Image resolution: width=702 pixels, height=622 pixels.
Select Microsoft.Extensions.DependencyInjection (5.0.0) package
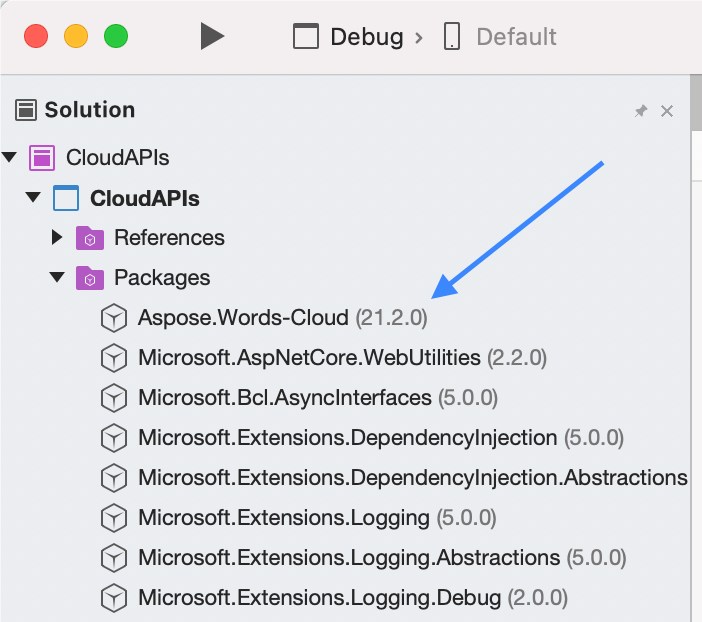[x=347, y=437]
